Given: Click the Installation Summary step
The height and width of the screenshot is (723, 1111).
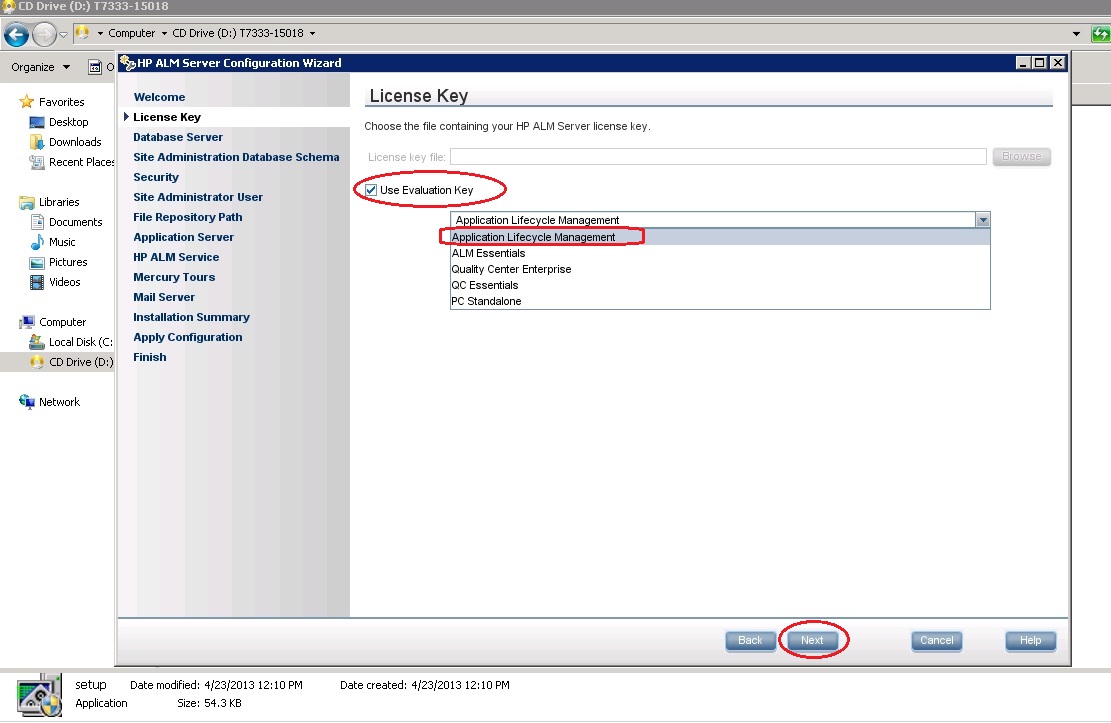Looking at the screenshot, I should pos(191,317).
